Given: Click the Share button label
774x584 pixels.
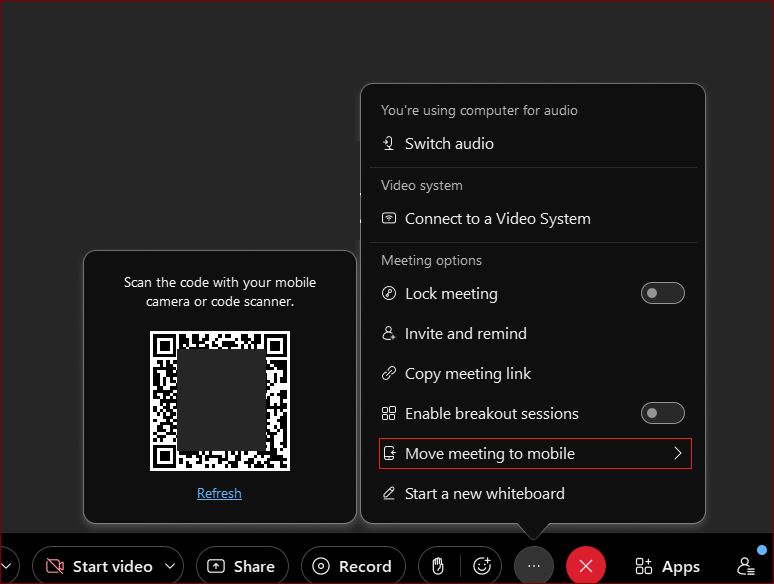Looking at the screenshot, I should [x=254, y=566].
